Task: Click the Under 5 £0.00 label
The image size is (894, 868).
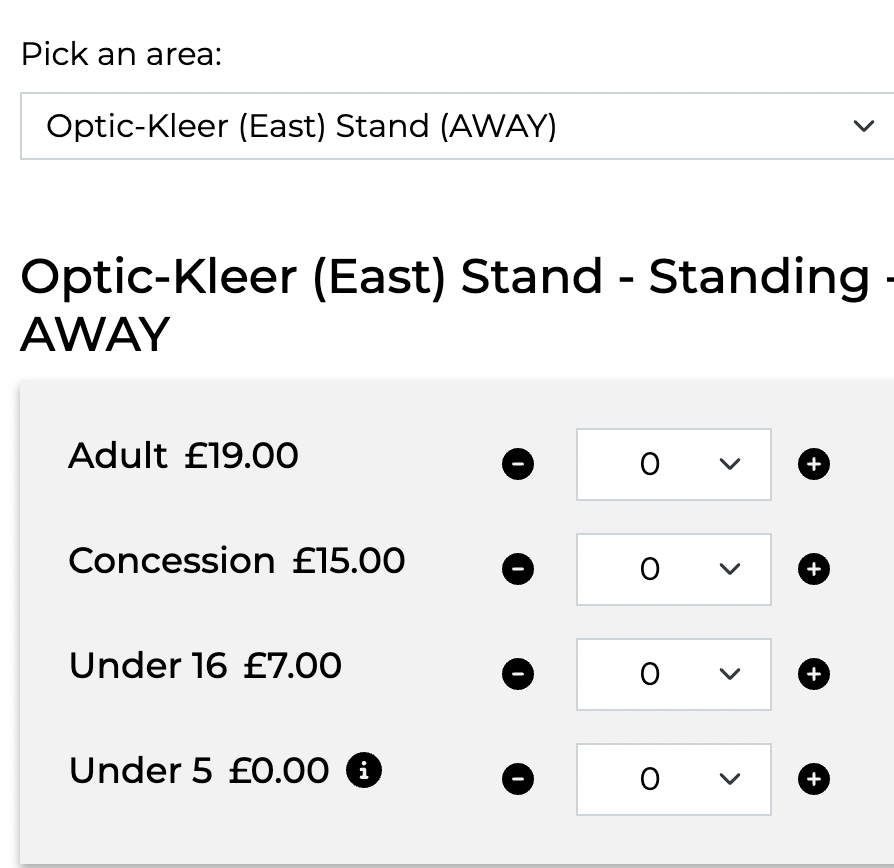Action: tap(198, 771)
